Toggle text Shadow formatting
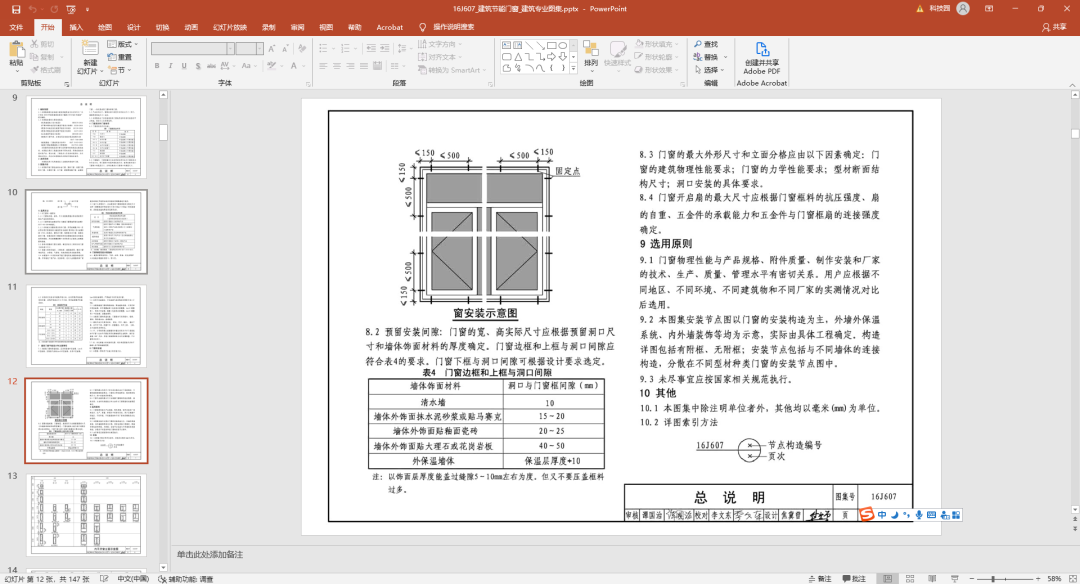The width and height of the screenshot is (1080, 584). pyautogui.click(x=198, y=66)
